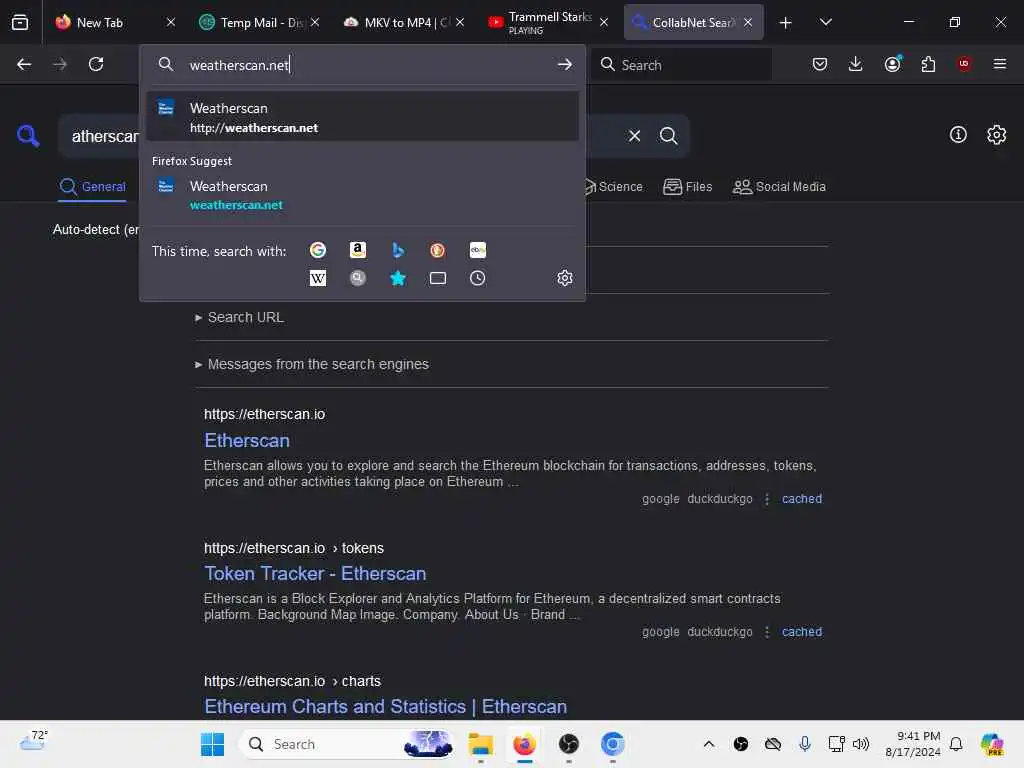Open taskbar weather widget showing 72°
This screenshot has height=768, width=1024.
(33, 741)
